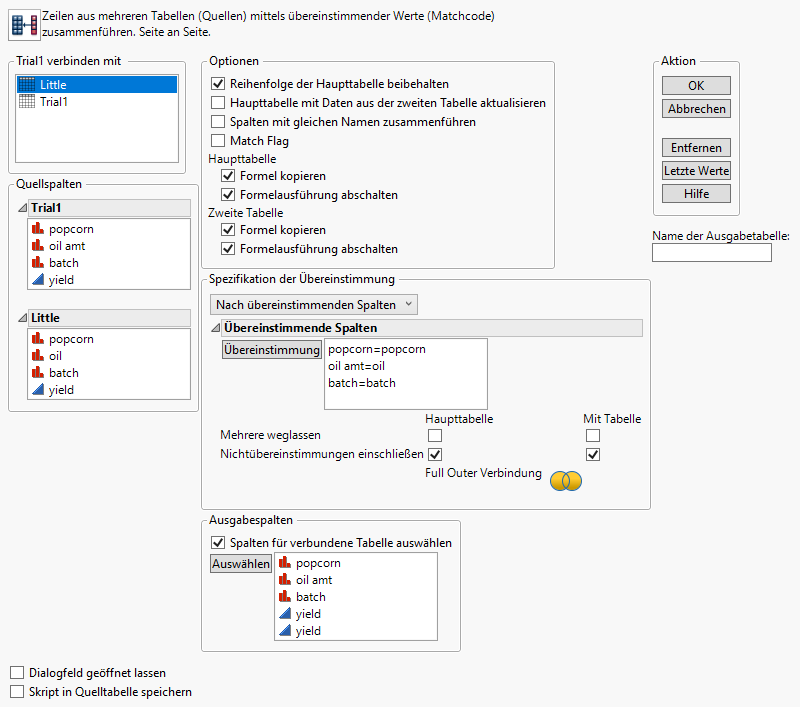Toggle Formel kopieren under Zweite Tabelle
This screenshot has width=800, height=707.
pos(228,230)
